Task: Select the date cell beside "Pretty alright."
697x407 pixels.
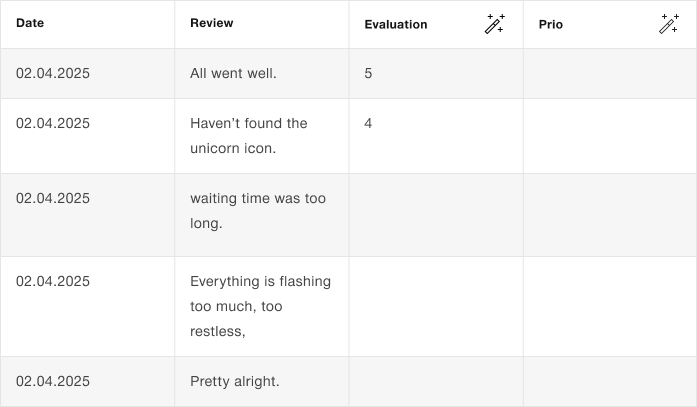Action: pos(53,381)
